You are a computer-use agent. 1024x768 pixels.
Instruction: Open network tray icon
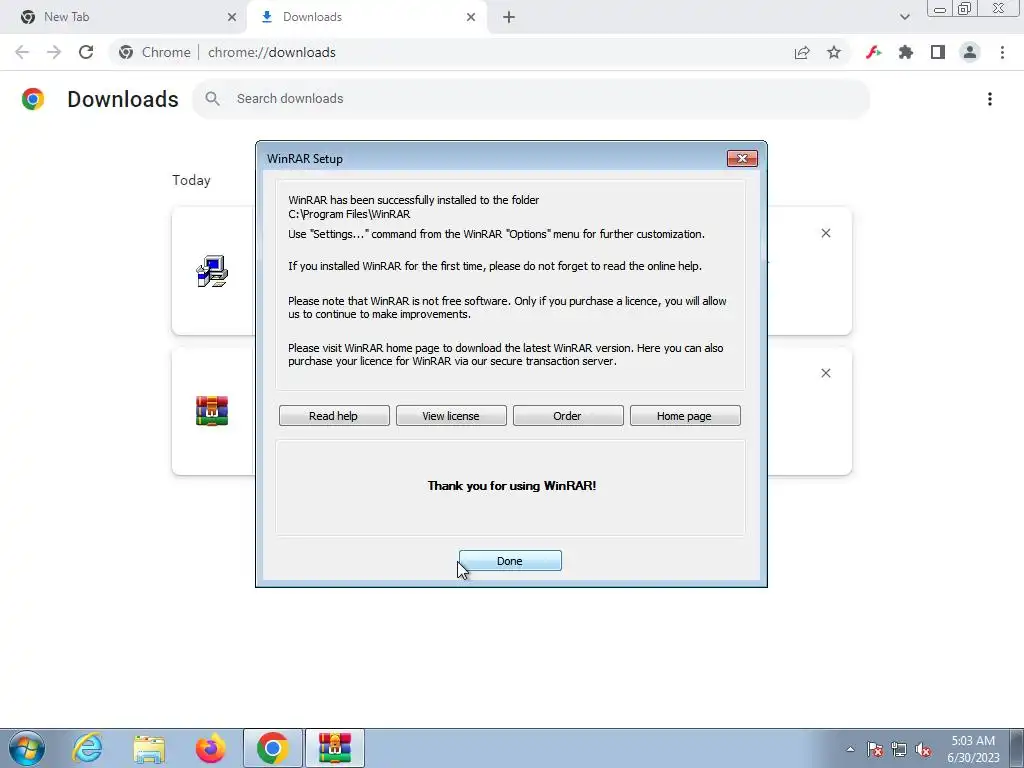[899, 749]
